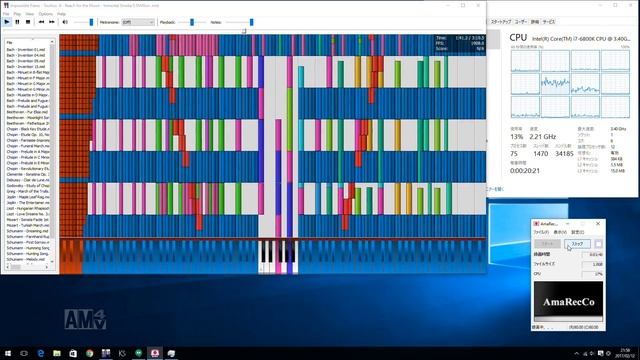Click the volume slider handle

(x=91, y=22)
